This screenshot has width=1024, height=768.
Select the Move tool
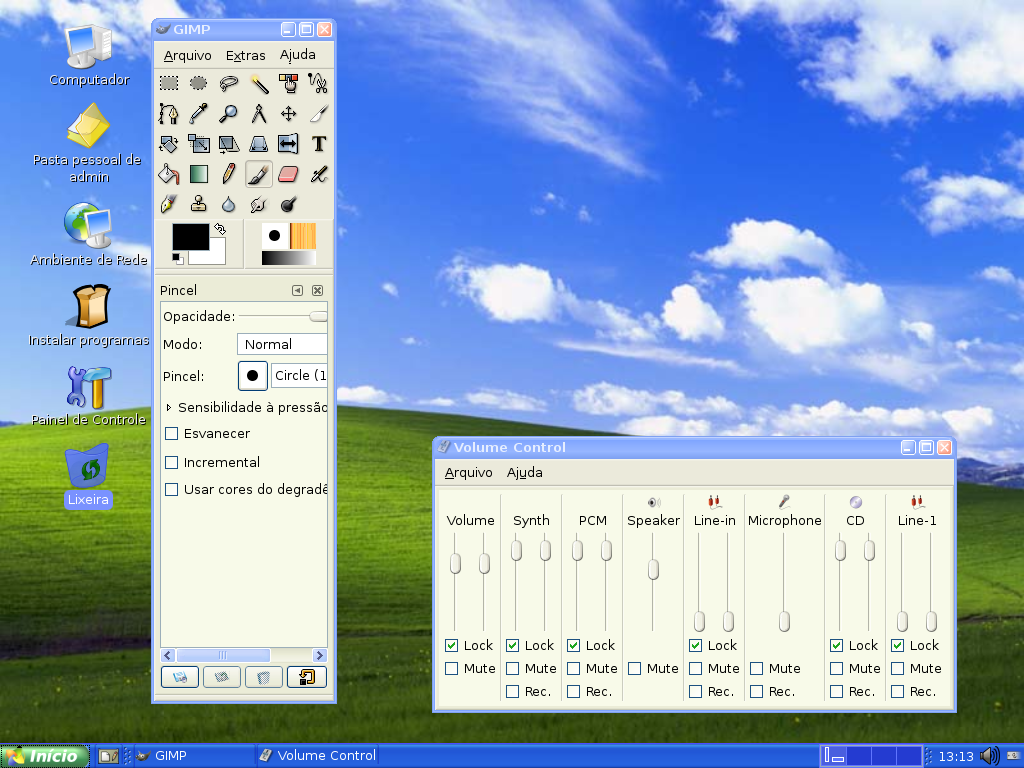point(288,114)
